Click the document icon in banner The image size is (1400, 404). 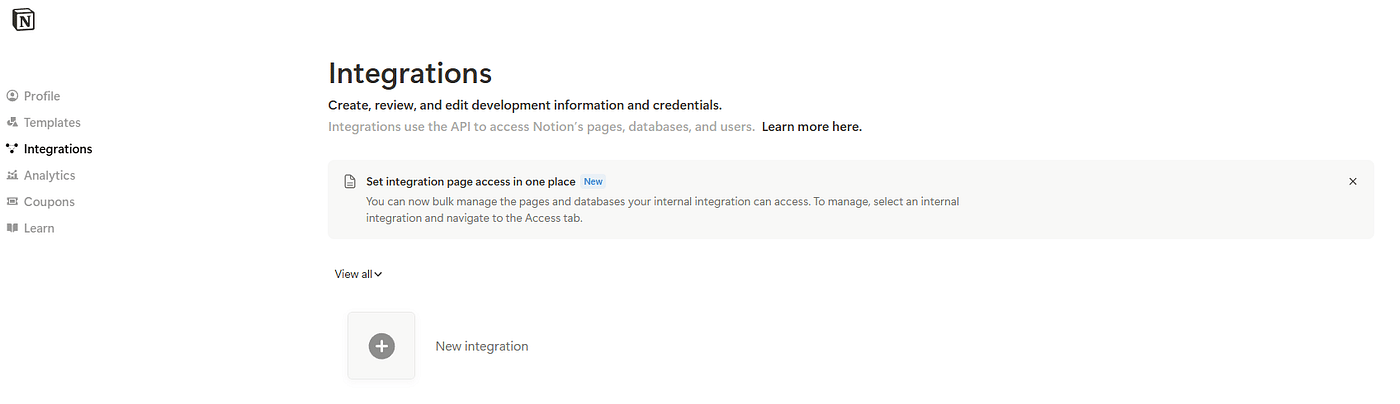pyautogui.click(x=350, y=182)
